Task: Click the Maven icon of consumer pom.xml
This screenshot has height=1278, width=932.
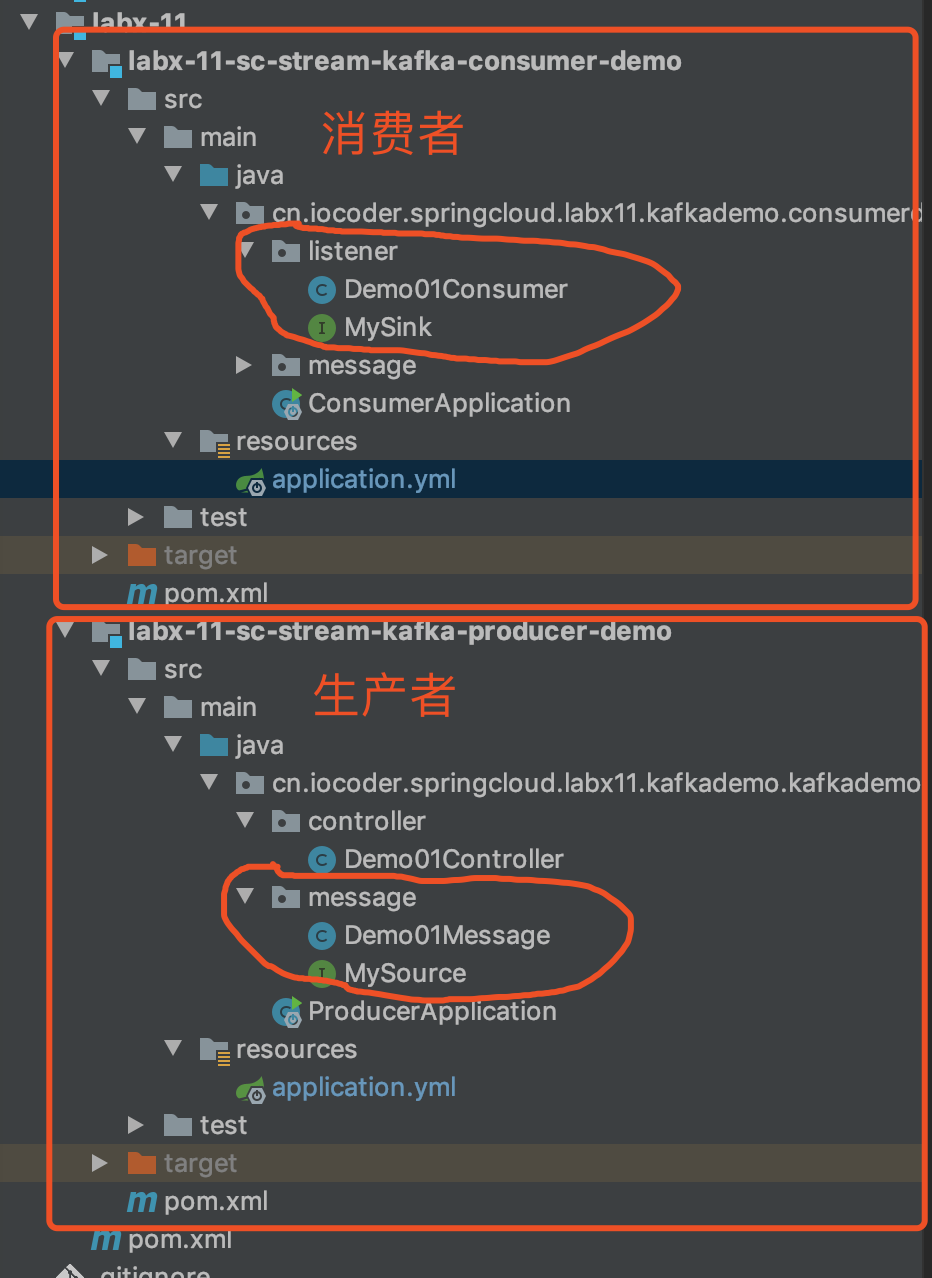Action: pyautogui.click(x=142, y=594)
